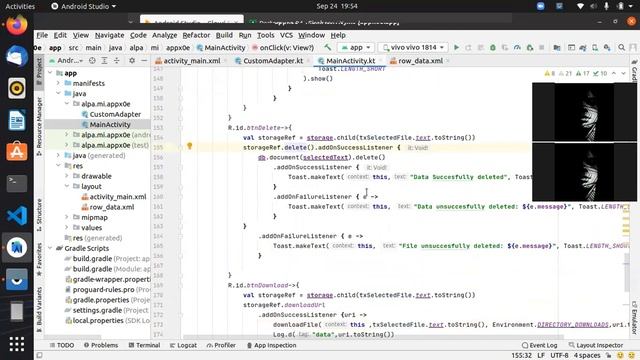Open the Profile app gauge icon
Screen dimensions: 640x360
click(517, 47)
